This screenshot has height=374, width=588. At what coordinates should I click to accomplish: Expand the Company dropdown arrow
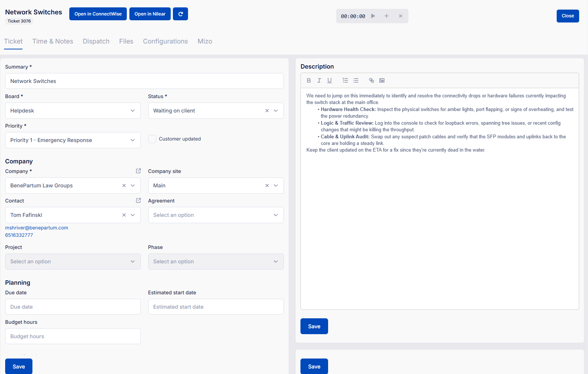(x=133, y=185)
